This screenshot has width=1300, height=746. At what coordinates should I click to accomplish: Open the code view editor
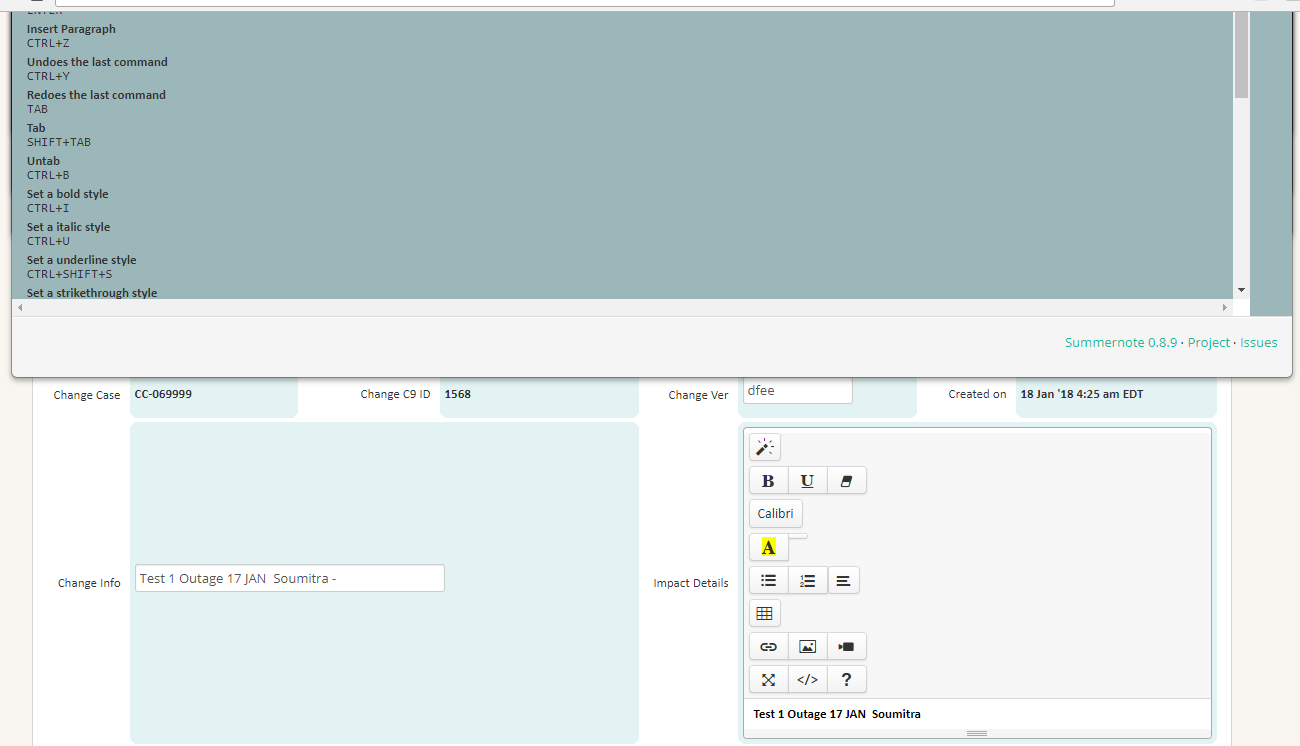[807, 679]
